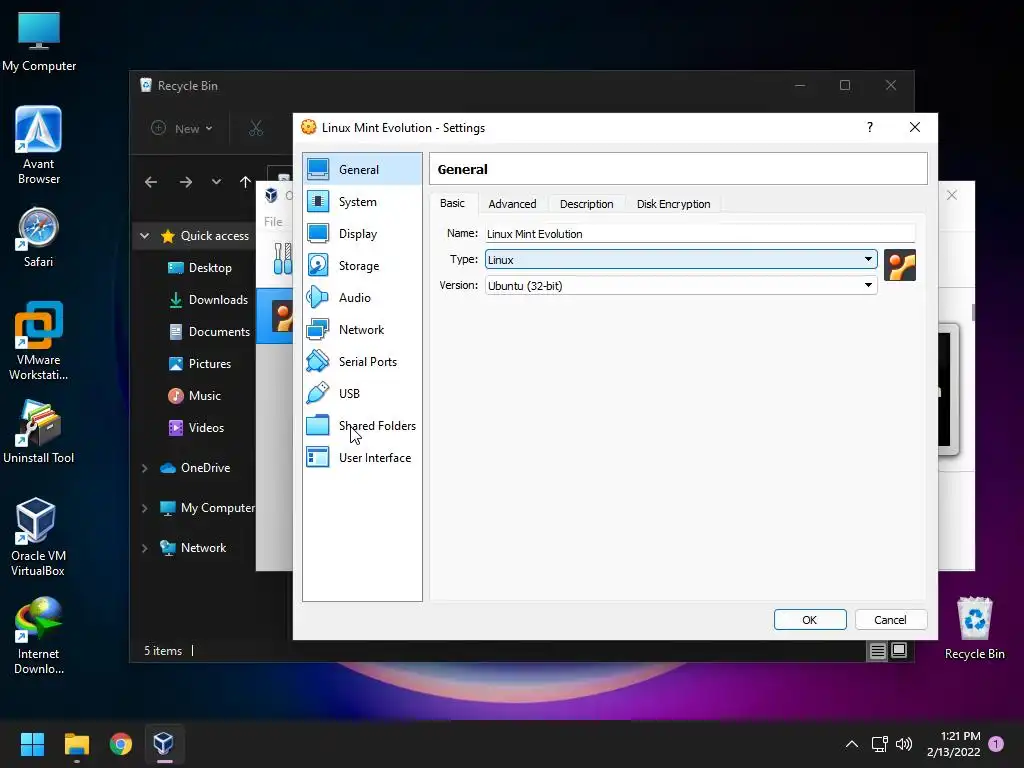Switch to the Description tab
The image size is (1024, 768).
click(586, 204)
